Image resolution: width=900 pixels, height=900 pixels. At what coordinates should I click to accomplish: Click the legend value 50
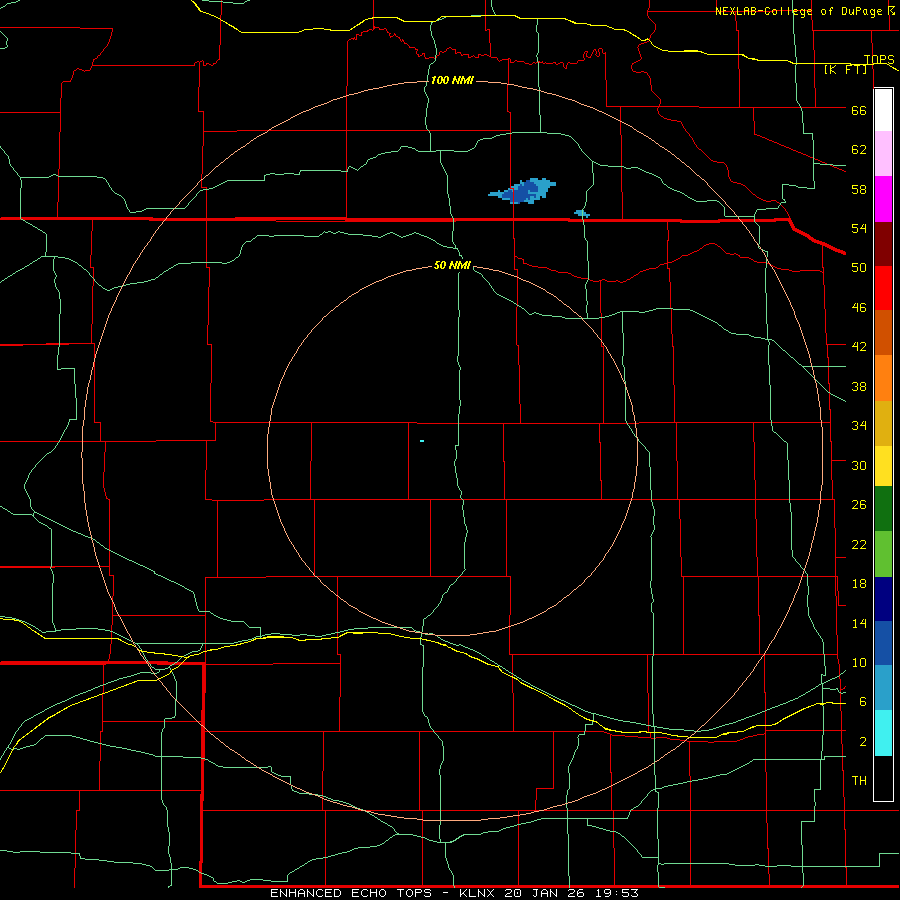[x=859, y=268]
